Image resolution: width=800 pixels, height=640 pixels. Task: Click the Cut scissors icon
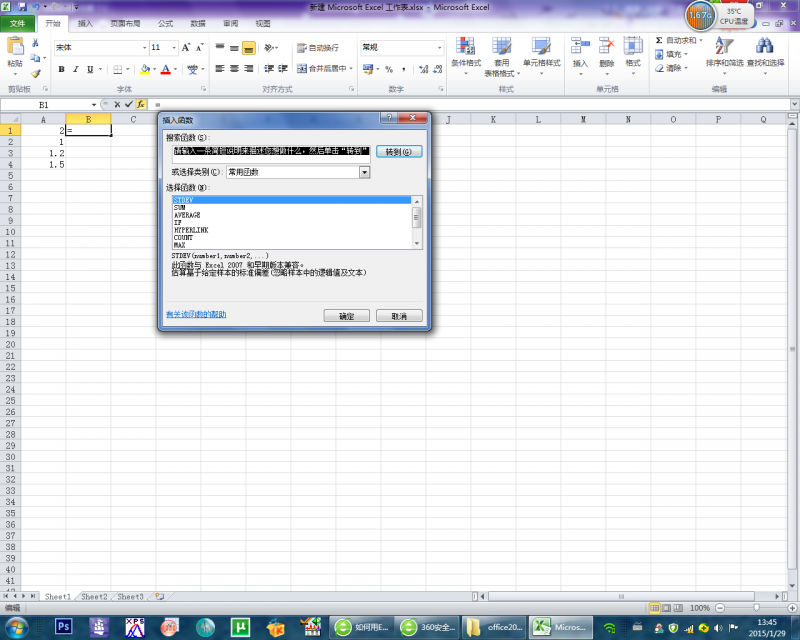(35, 43)
